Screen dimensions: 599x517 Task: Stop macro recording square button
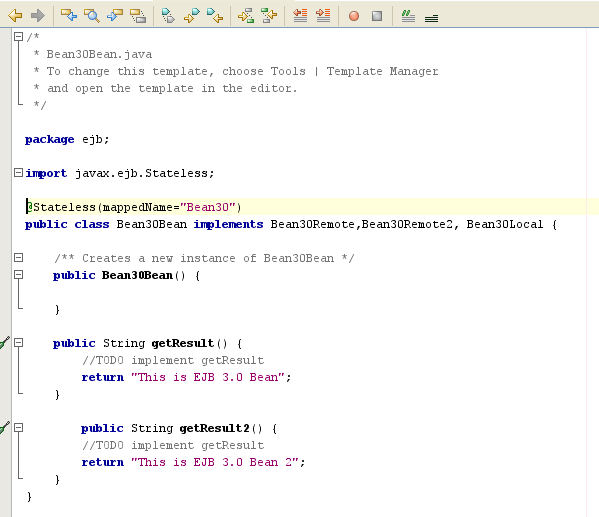tap(377, 16)
